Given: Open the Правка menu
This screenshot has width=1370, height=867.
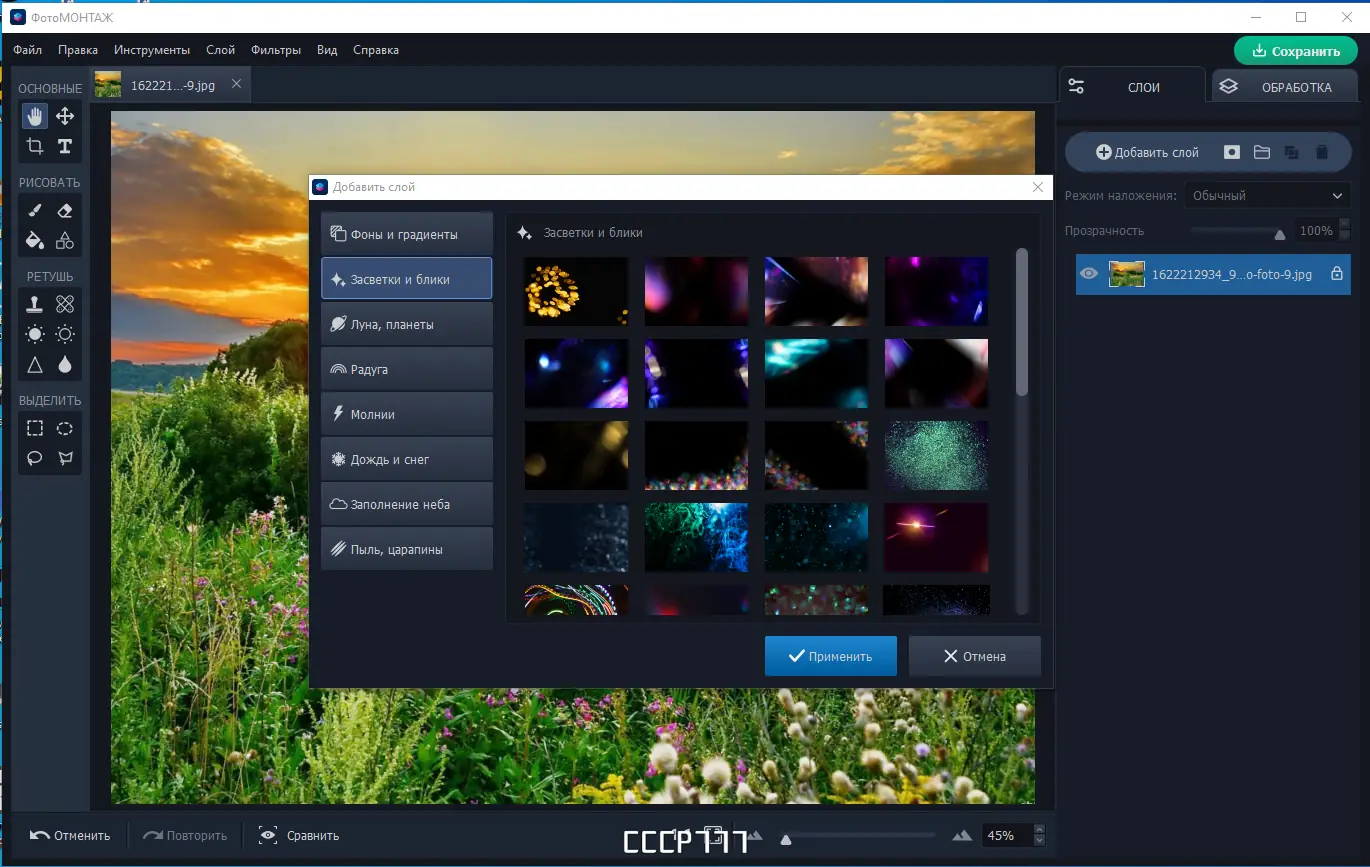Looking at the screenshot, I should coord(78,50).
